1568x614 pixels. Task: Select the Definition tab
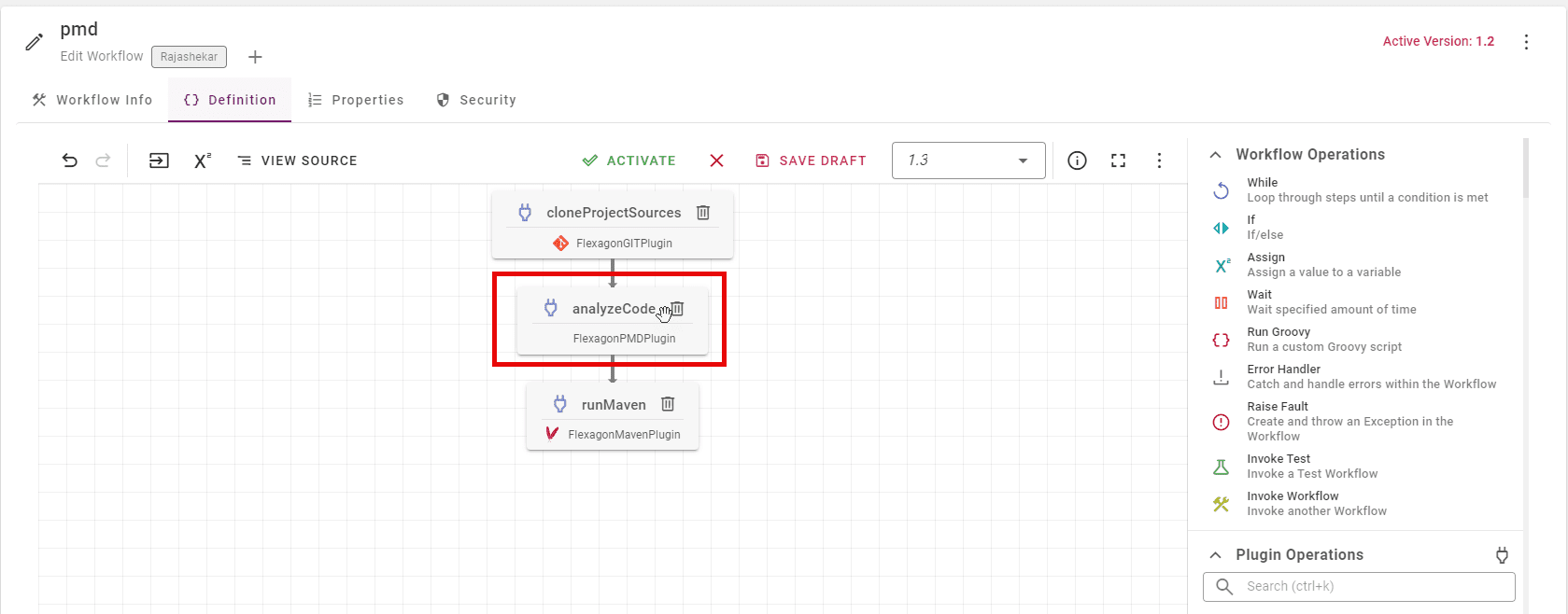pyautogui.click(x=230, y=100)
